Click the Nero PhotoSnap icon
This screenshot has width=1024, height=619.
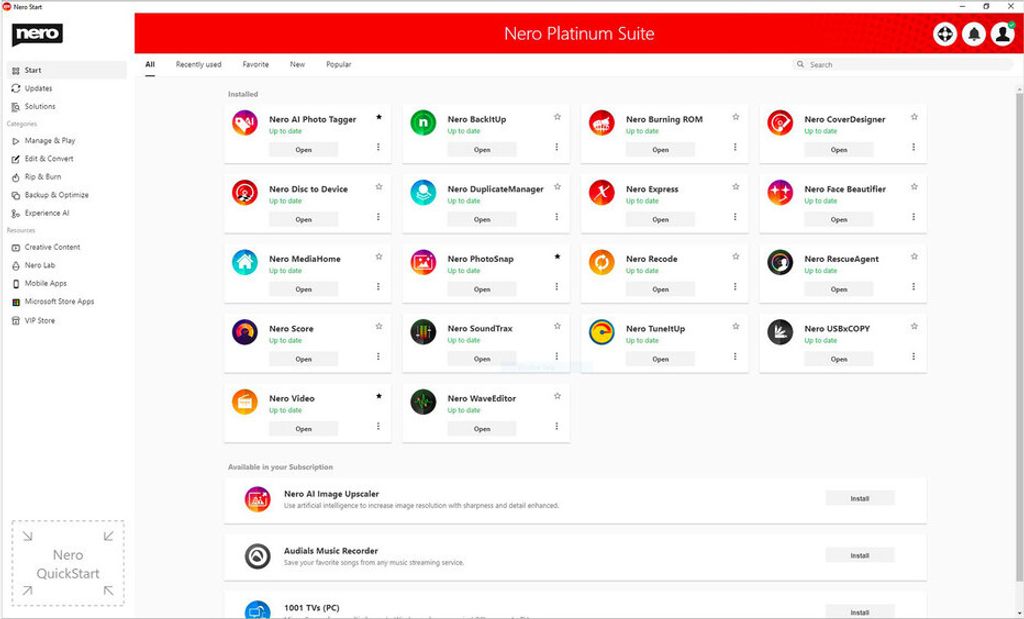(x=423, y=262)
